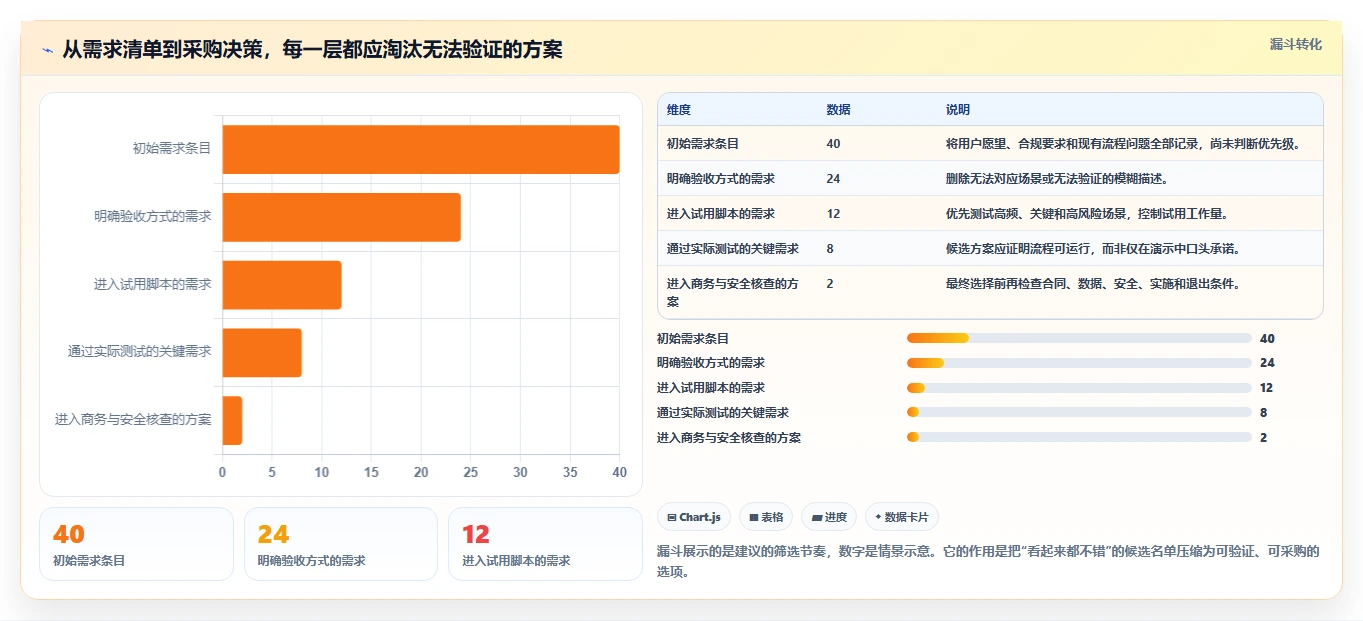Click the table value 40
1363x621 pixels.
pos(834,144)
